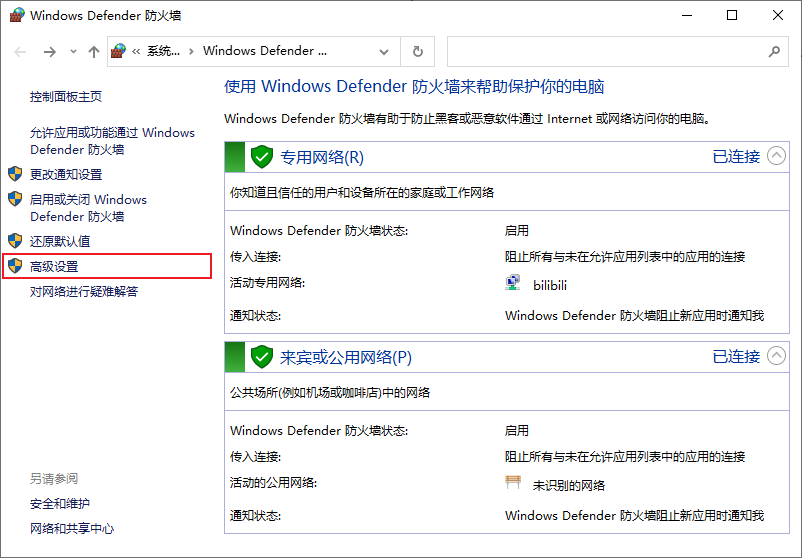Image resolution: width=802 pixels, height=558 pixels.
Task: Click the 未识别的网络 text
Action: pos(569,485)
